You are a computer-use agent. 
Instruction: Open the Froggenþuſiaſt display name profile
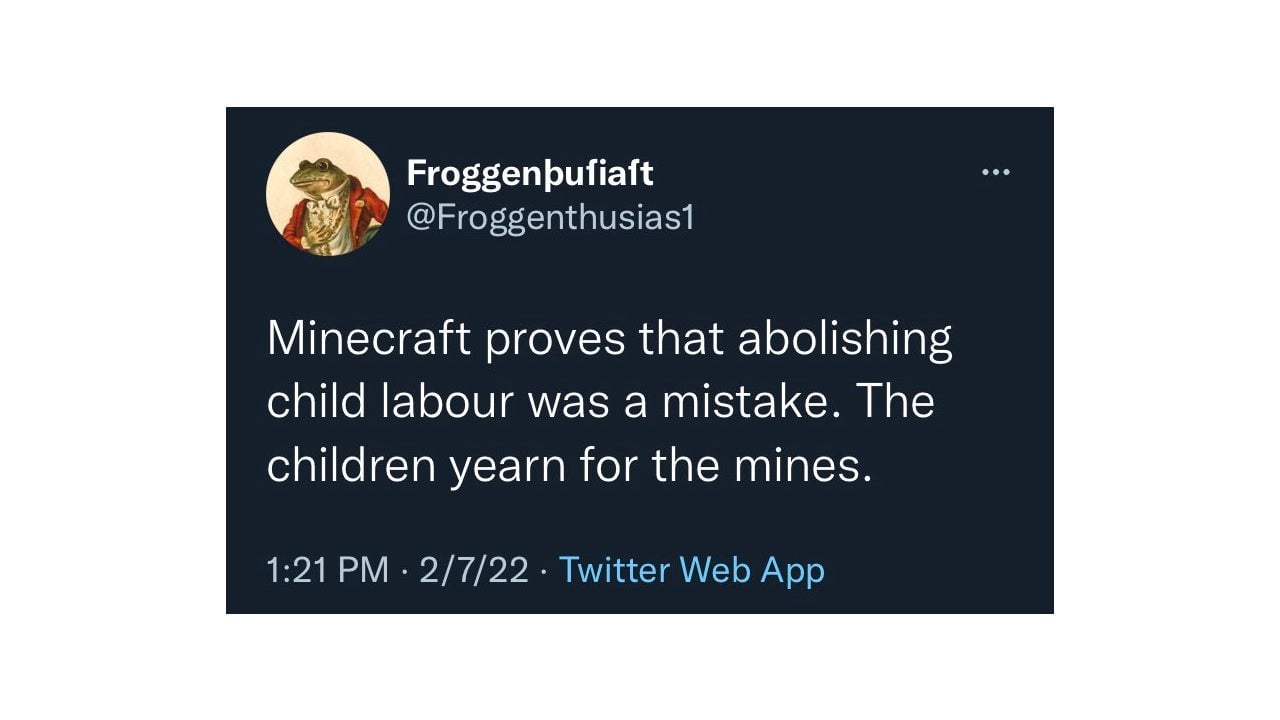(x=530, y=173)
